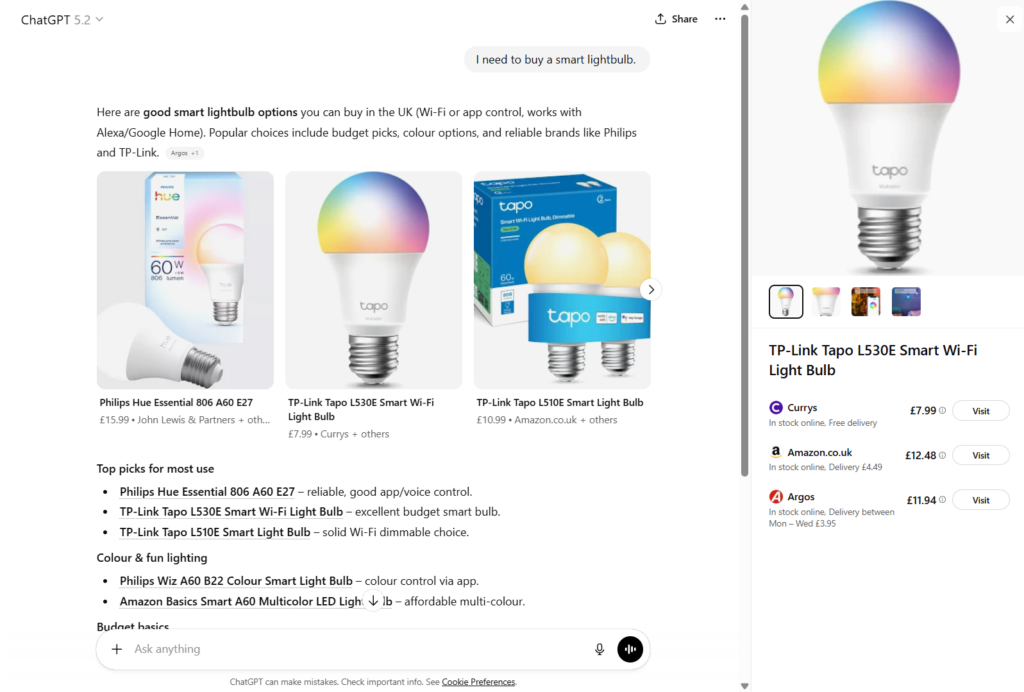The width and height of the screenshot is (1024, 692).
Task: Show next products with the carousel arrow
Action: coord(651,290)
